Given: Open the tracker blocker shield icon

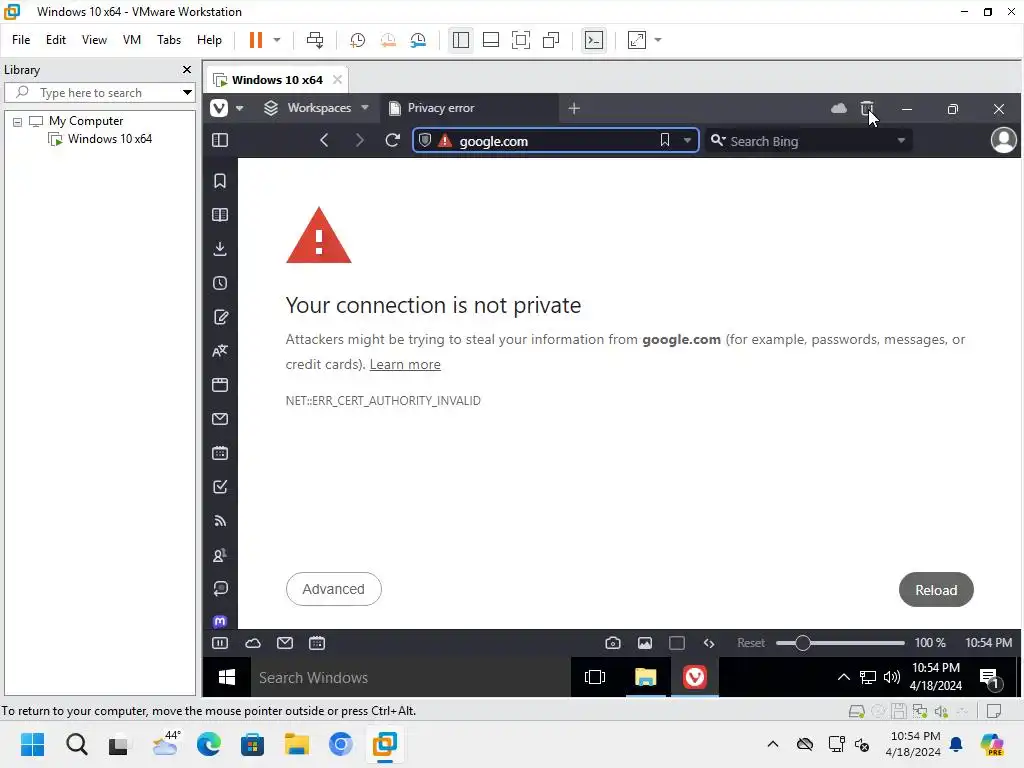Looking at the screenshot, I should coord(425,140).
